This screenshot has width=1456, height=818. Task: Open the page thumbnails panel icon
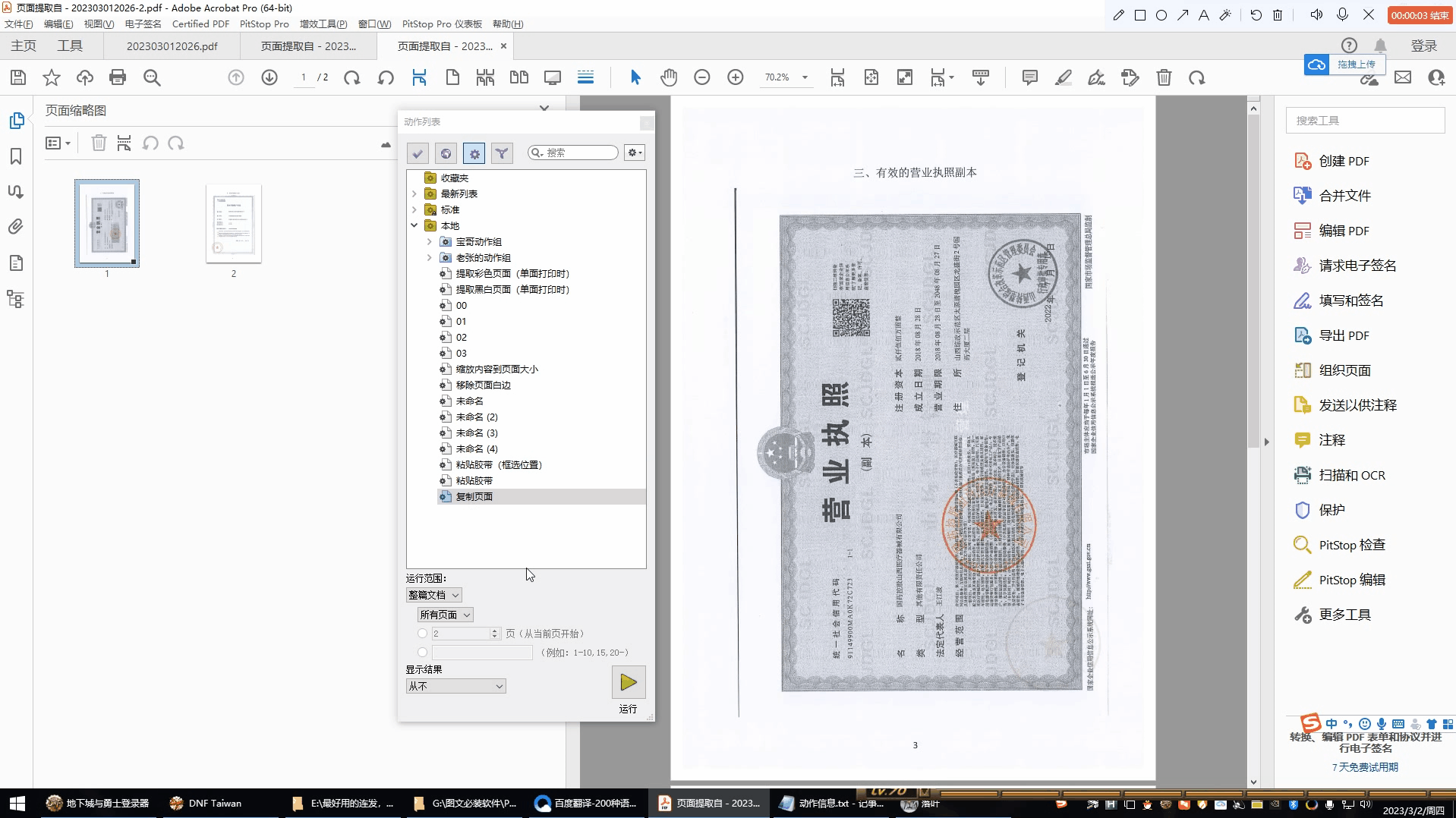[x=17, y=120]
